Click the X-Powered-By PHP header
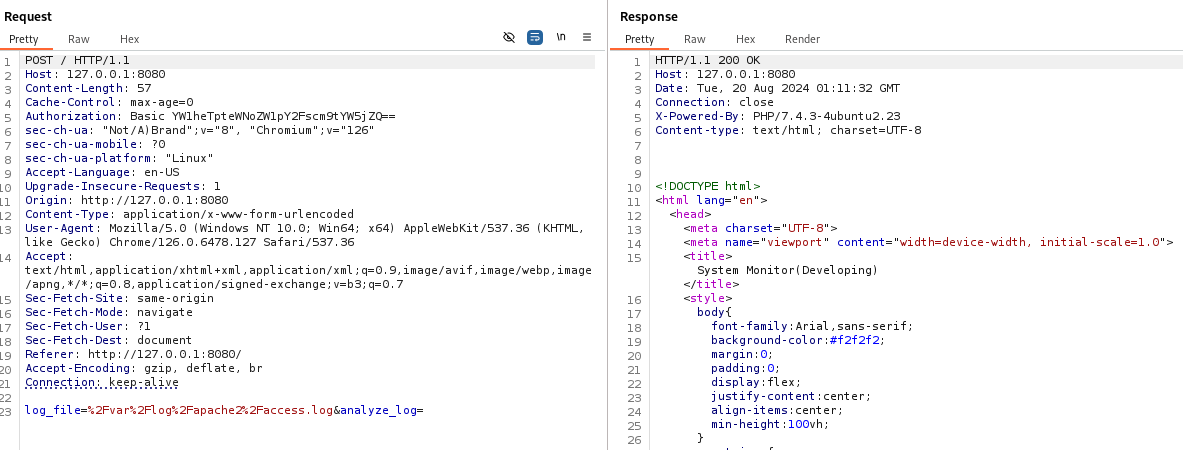The width and height of the screenshot is (1183, 450). [777, 116]
